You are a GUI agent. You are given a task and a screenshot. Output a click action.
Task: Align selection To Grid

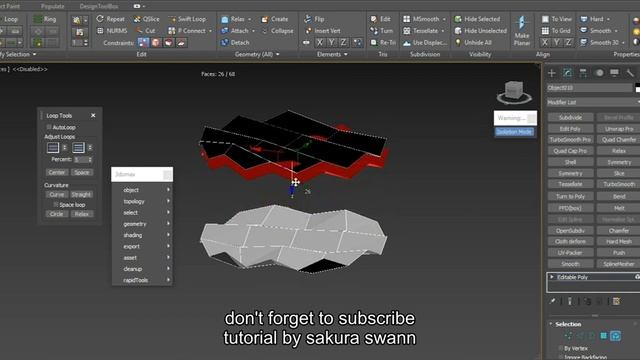[x=556, y=31]
